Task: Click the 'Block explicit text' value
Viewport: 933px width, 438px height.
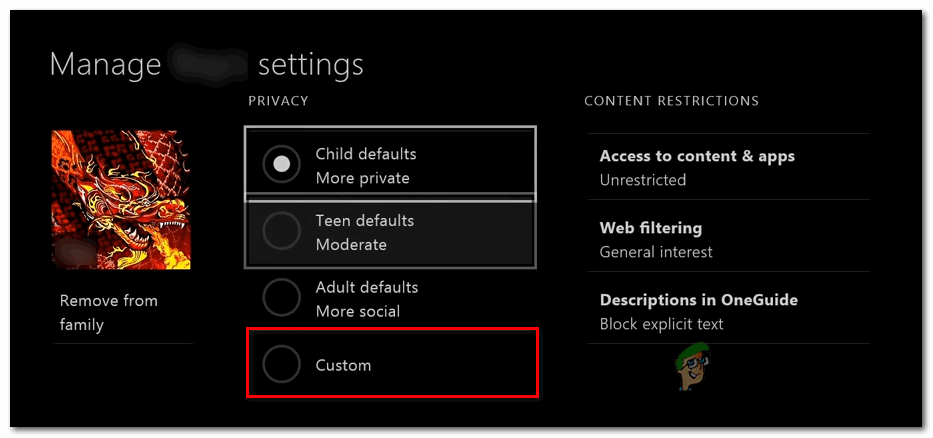Action: (661, 324)
